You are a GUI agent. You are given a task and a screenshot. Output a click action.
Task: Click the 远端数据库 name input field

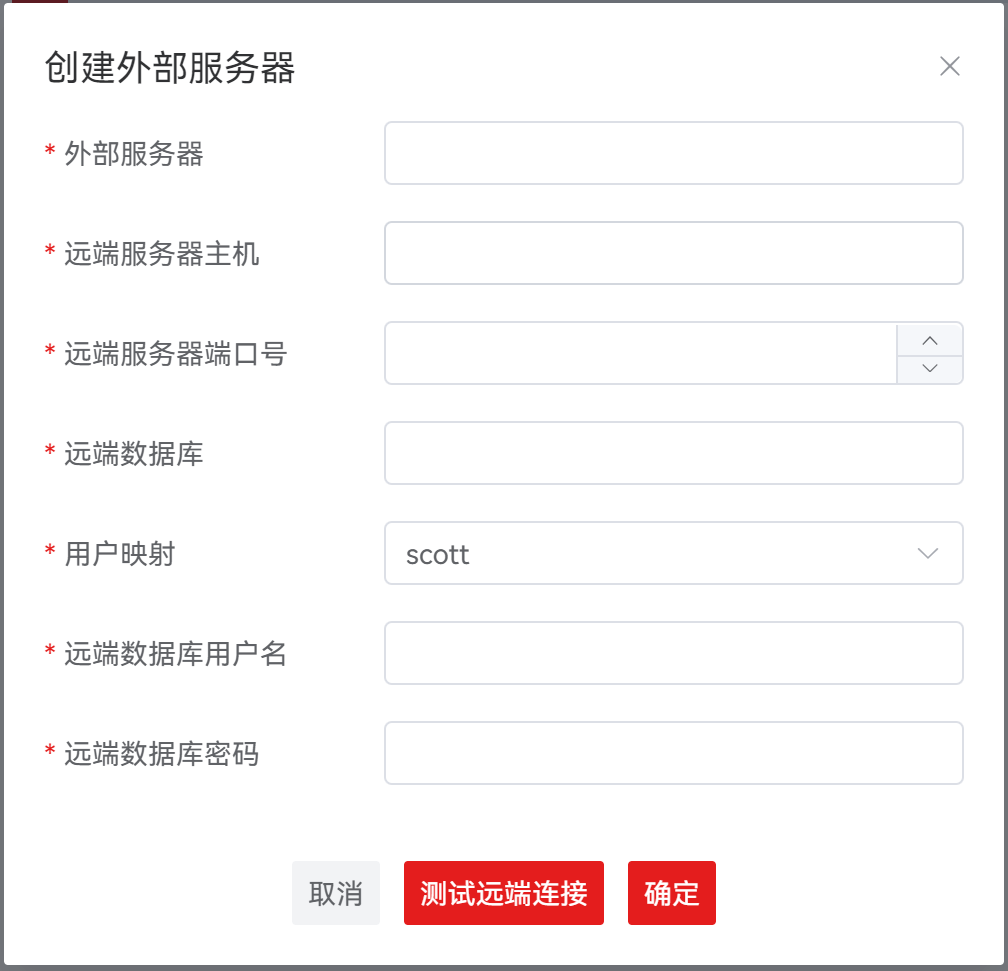click(673, 453)
